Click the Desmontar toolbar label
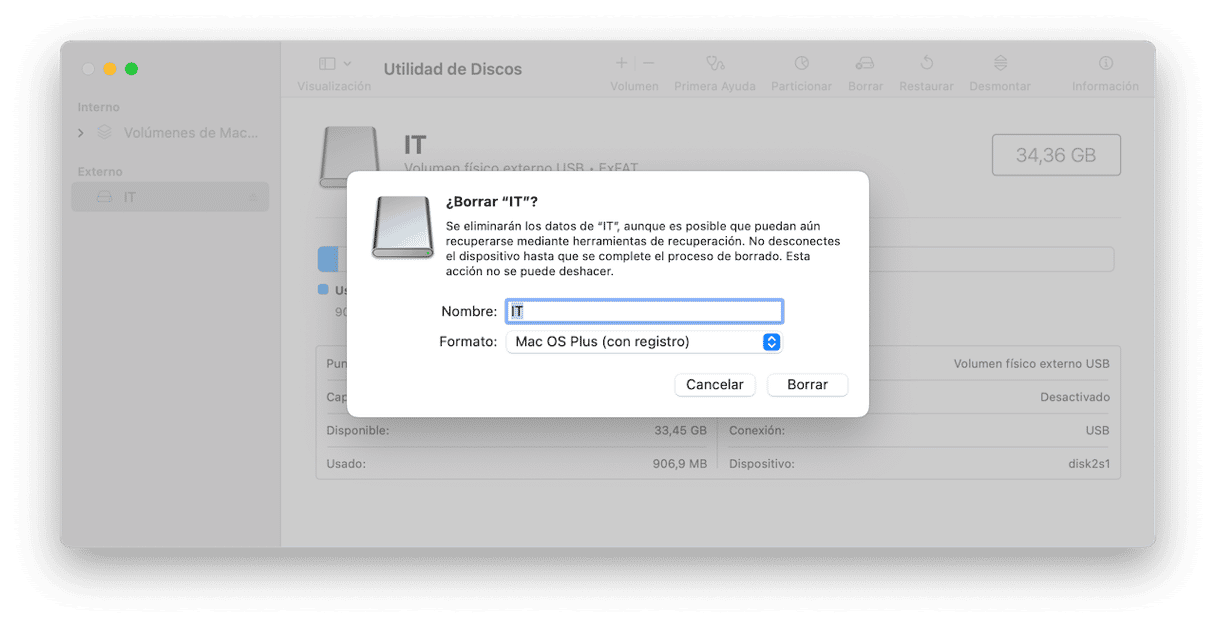This screenshot has width=1216, height=627. pos(1000,87)
